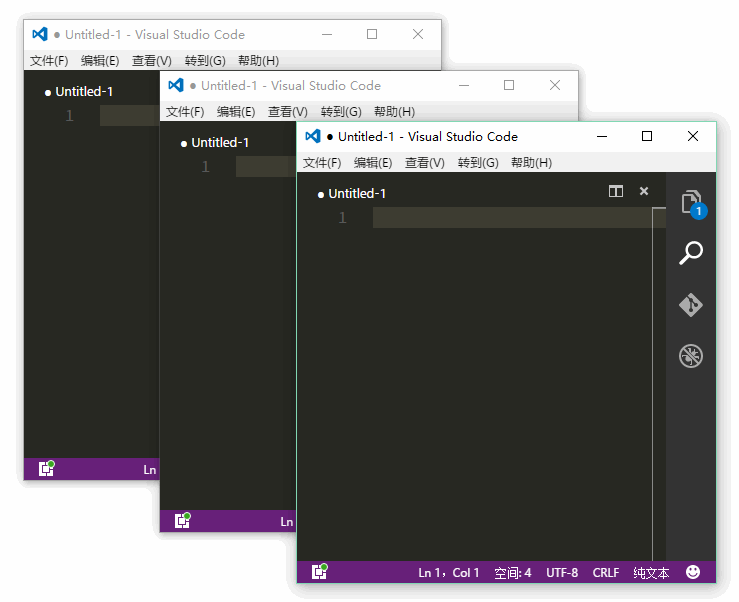Click line number 1 in front editor
This screenshot has height=602, width=739.
click(x=342, y=217)
